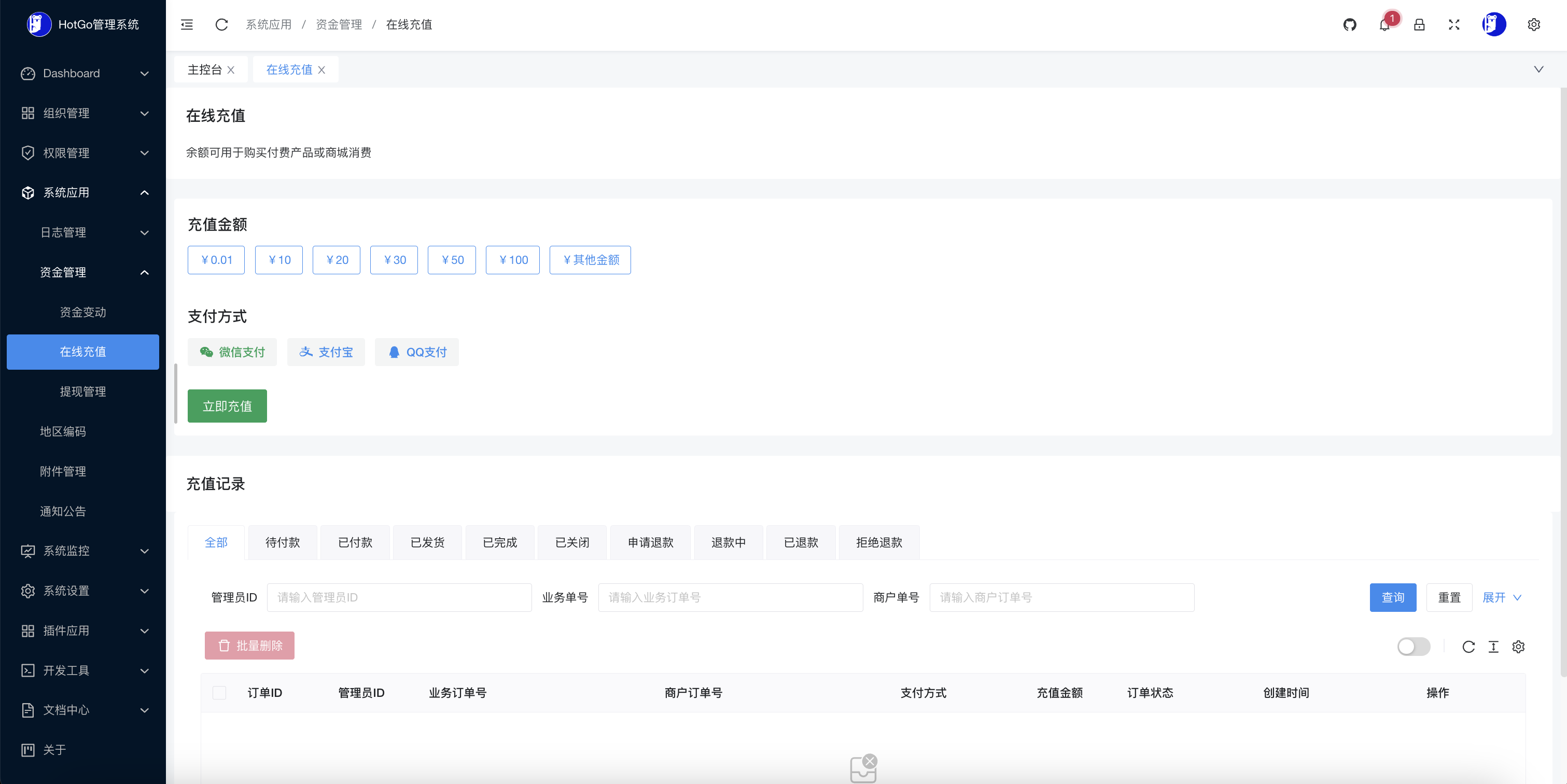Expand the 系统监控 sidebar menu
The height and width of the screenshot is (784, 1567).
(x=83, y=551)
